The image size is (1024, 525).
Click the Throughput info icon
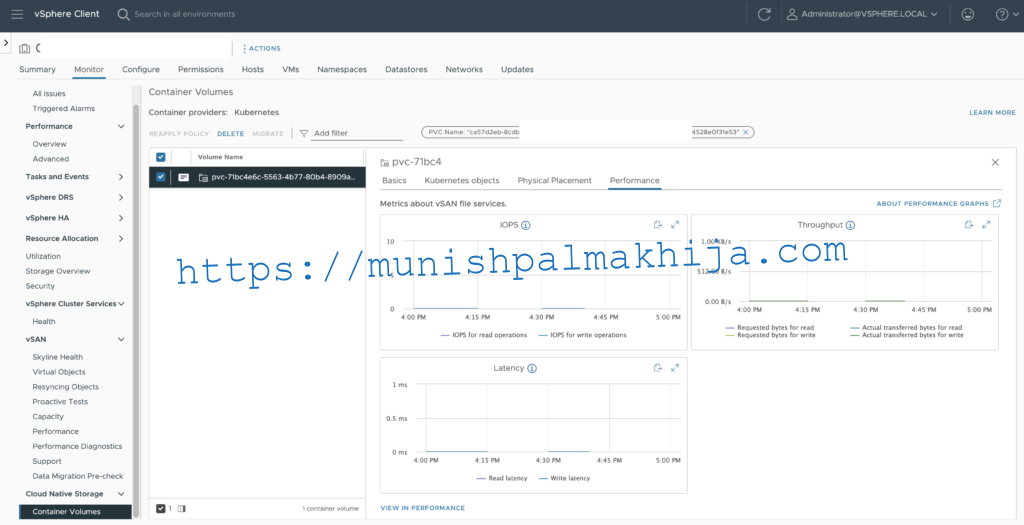(850, 225)
